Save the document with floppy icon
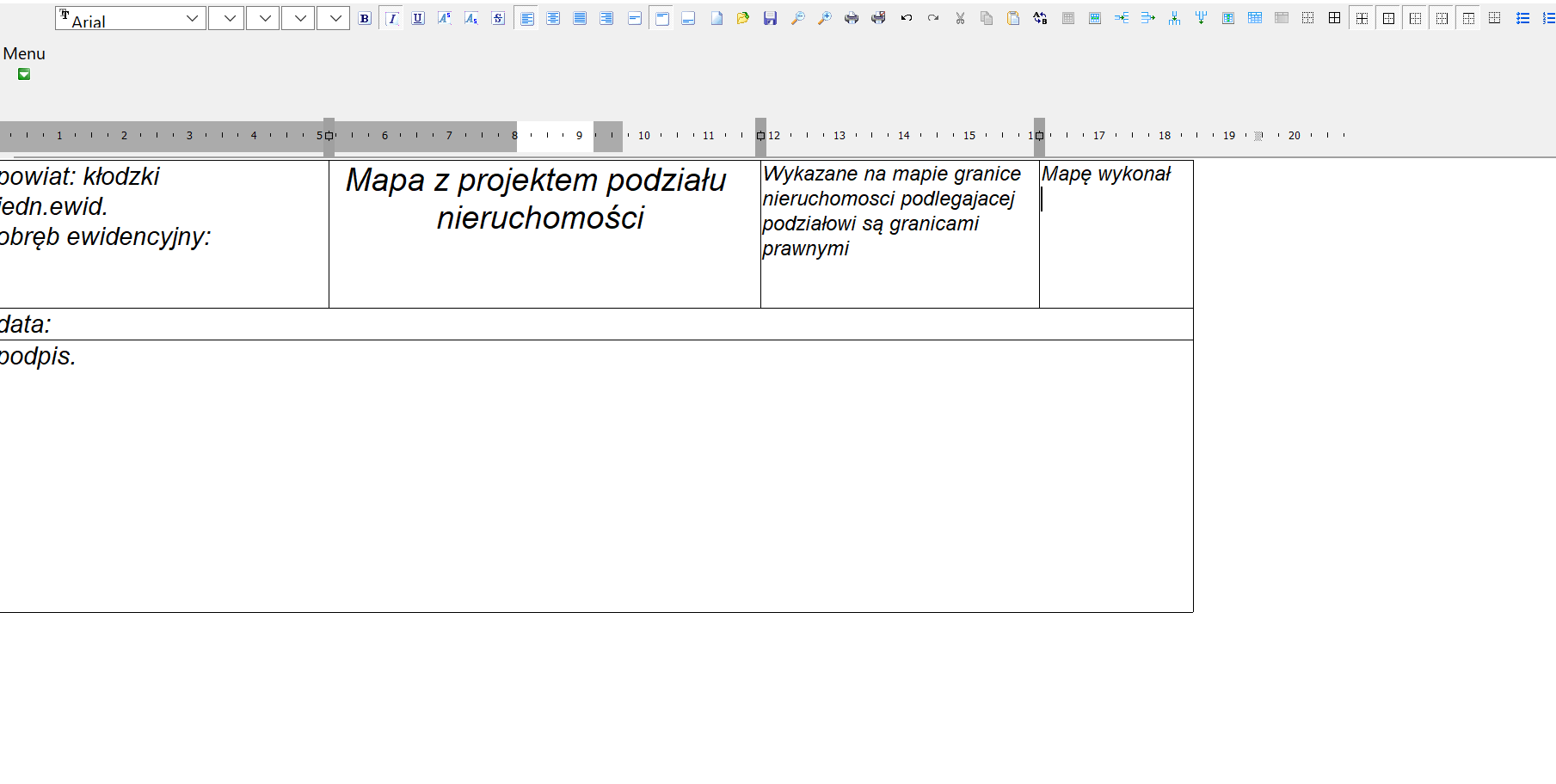 click(x=770, y=18)
